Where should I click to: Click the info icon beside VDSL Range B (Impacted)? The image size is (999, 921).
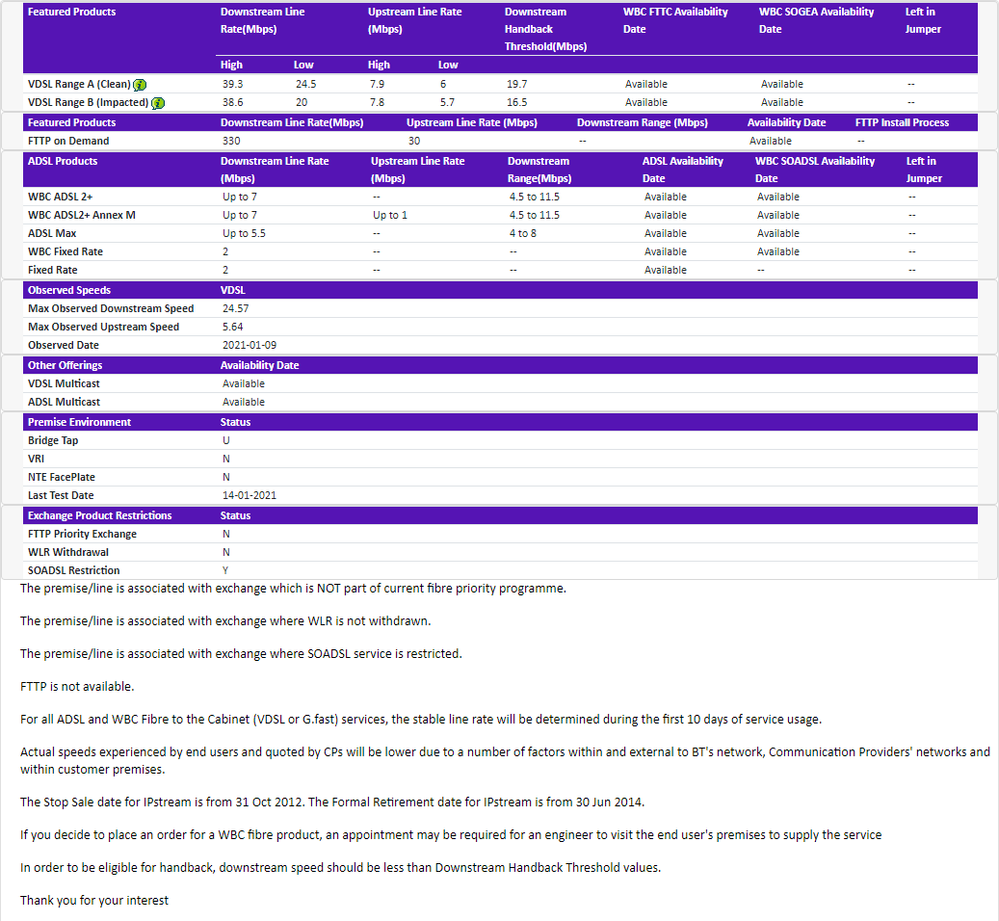click(x=158, y=103)
